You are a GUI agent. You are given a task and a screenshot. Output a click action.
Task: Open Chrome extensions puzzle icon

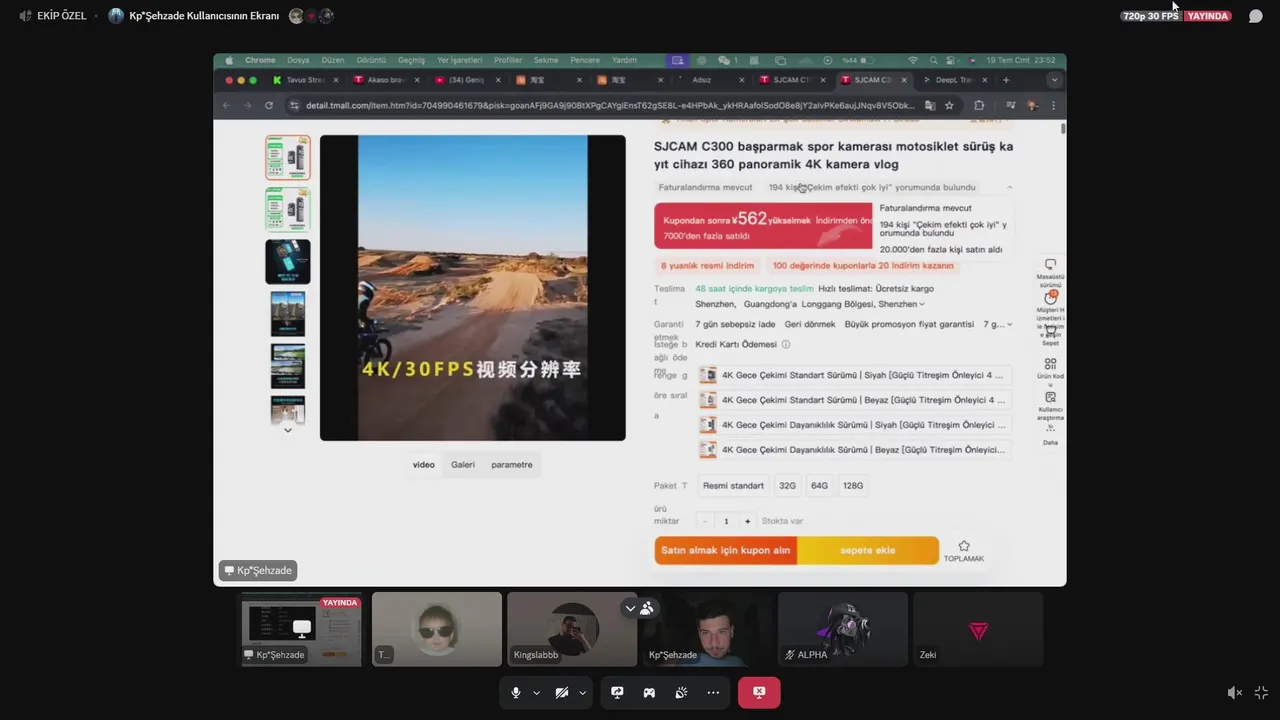tap(979, 105)
